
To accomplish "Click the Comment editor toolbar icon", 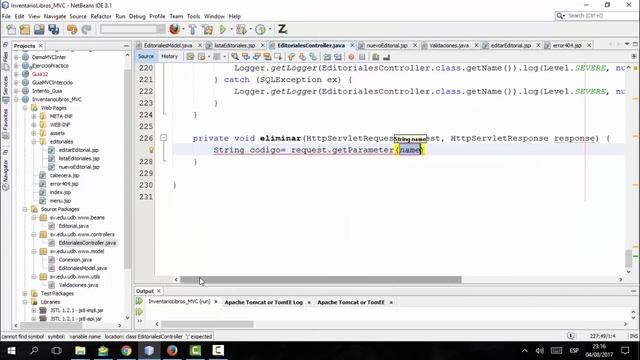I will click(376, 57).
